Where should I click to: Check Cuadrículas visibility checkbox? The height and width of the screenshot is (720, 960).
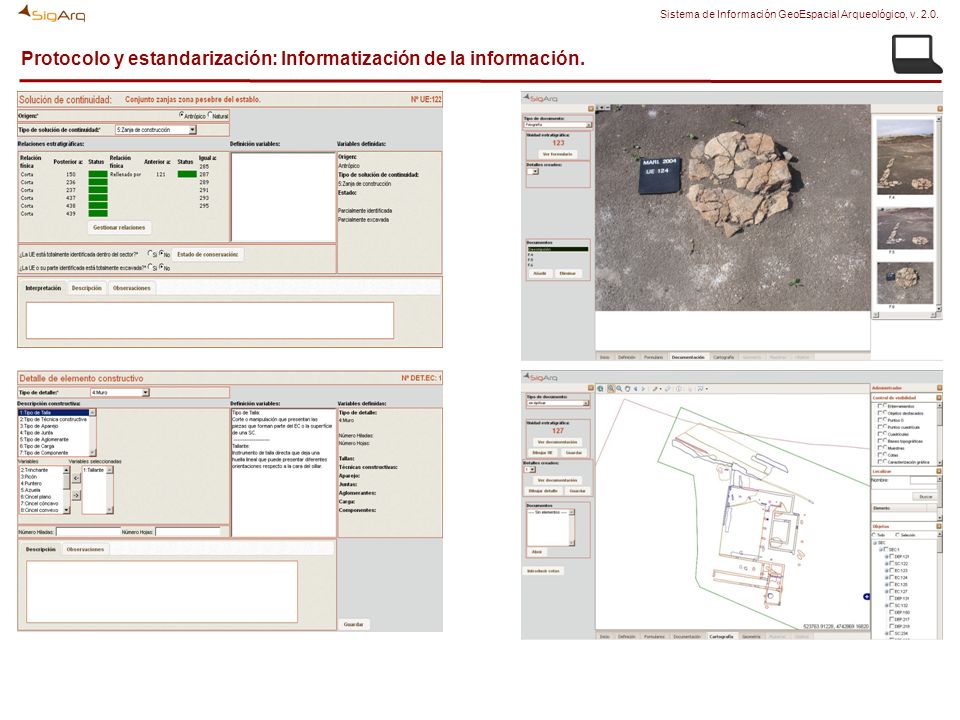point(880,434)
